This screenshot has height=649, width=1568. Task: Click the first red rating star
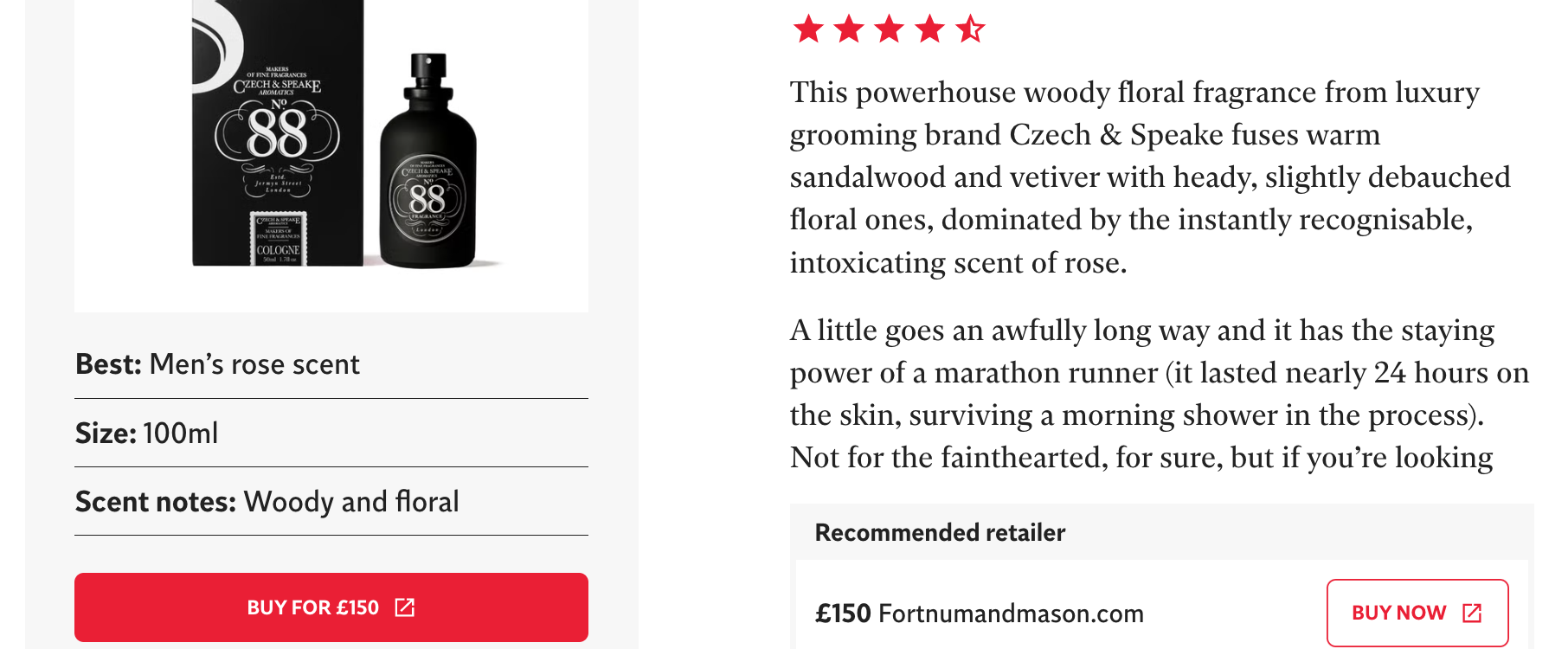tap(808, 29)
